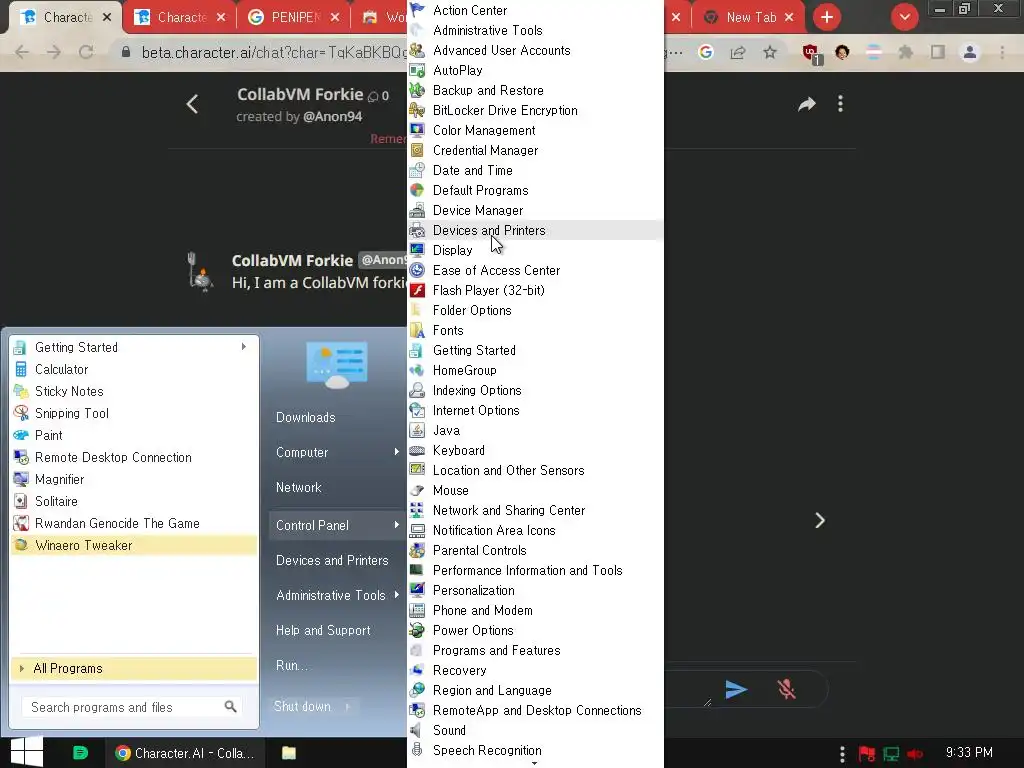Image resolution: width=1024 pixels, height=768 pixels.
Task: Click the Fonts folder icon
Action: [417, 330]
